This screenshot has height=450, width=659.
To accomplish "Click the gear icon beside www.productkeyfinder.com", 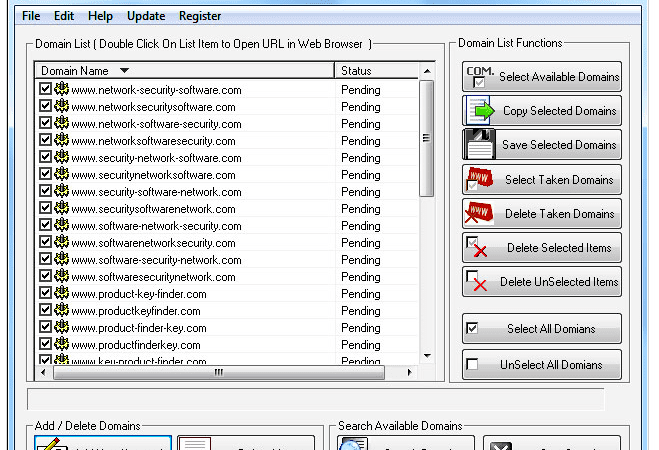I will (x=61, y=310).
